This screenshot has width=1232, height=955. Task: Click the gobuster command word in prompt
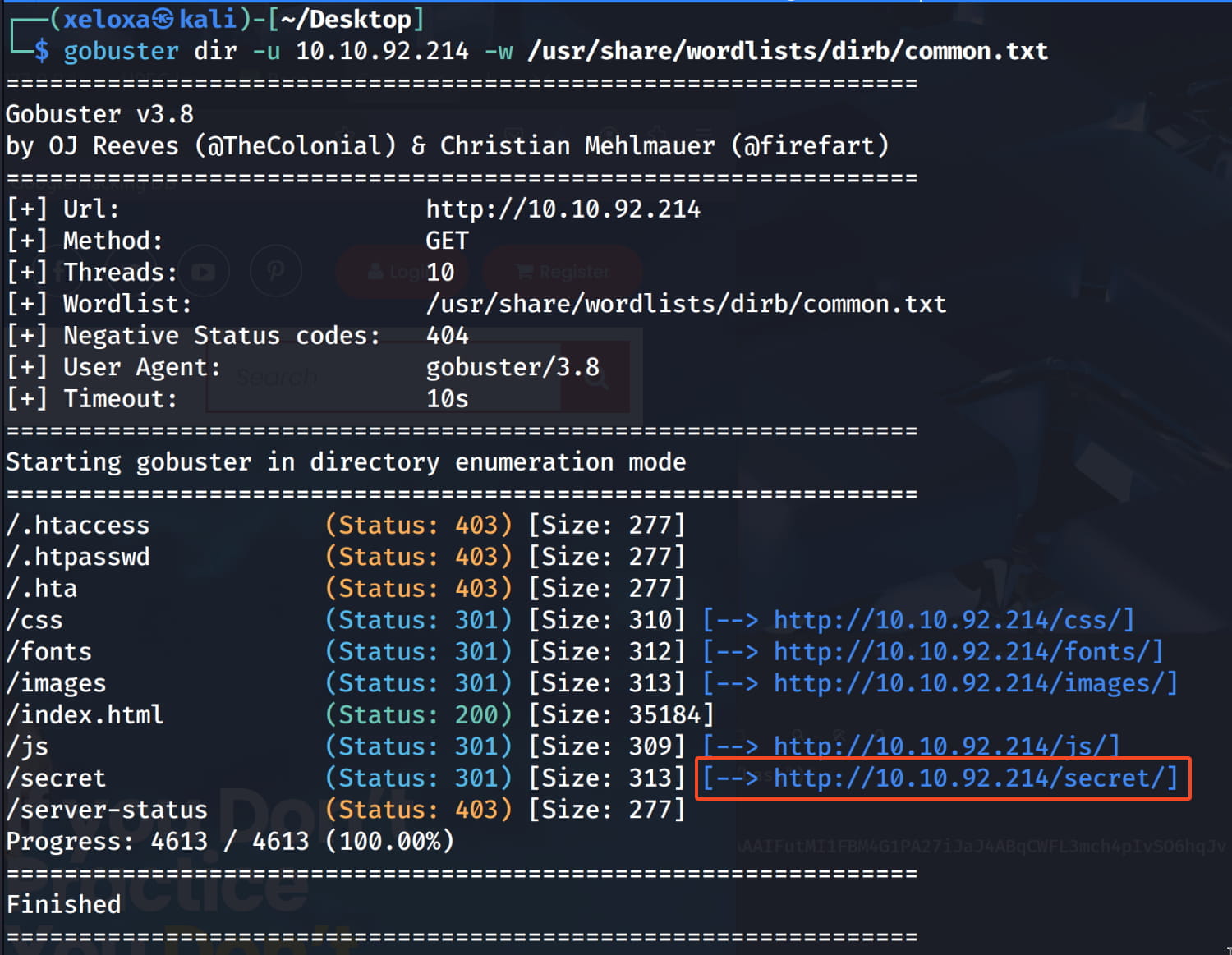(121, 51)
